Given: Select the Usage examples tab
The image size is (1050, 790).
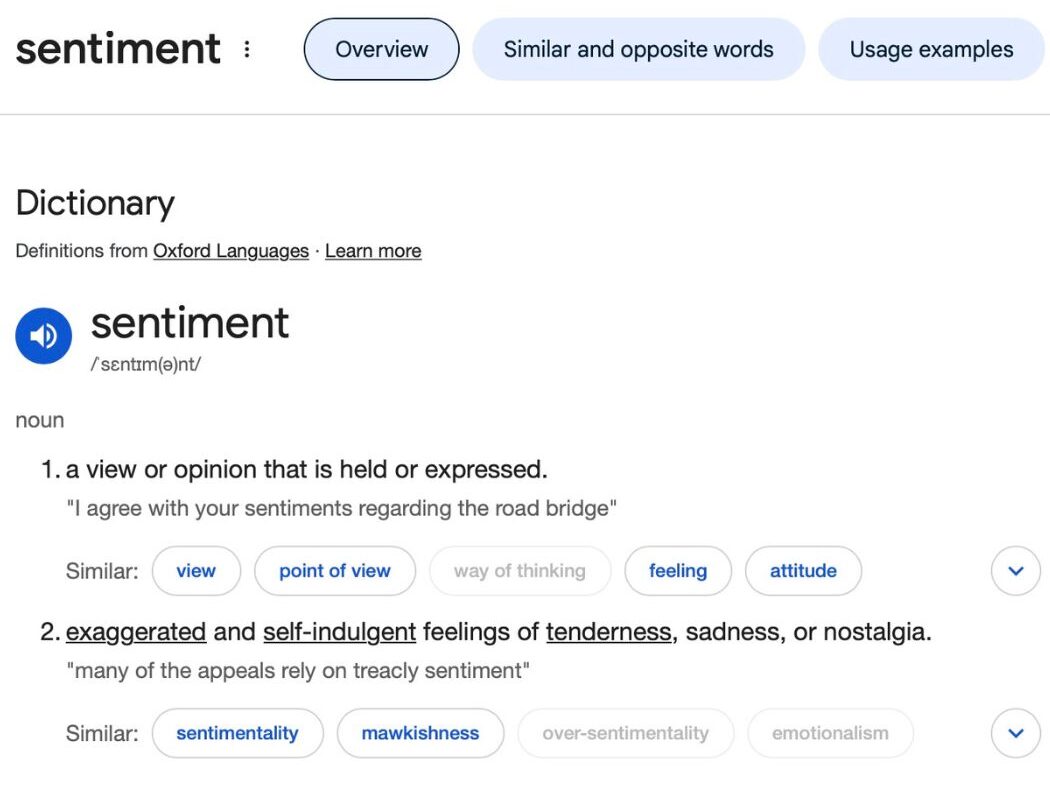Looking at the screenshot, I should [930, 49].
